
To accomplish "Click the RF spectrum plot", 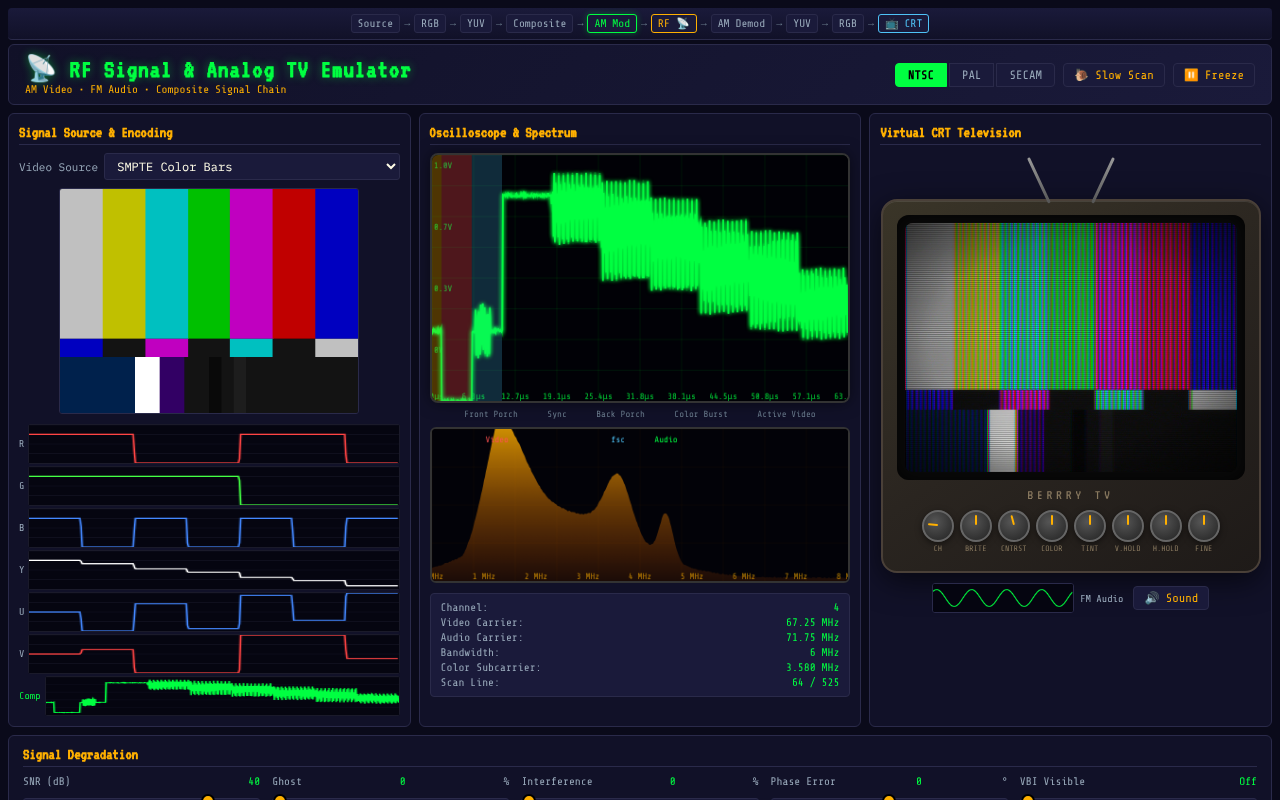I will click(x=640, y=505).
